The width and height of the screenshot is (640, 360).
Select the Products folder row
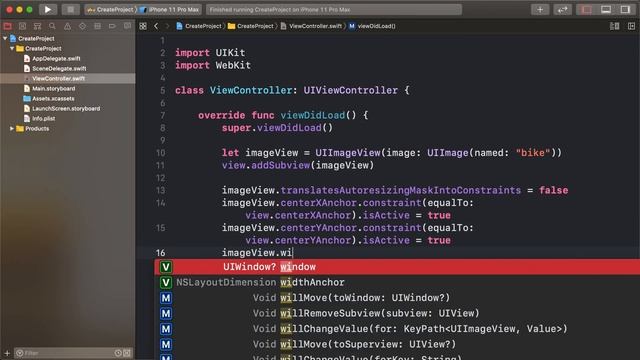click(x=68, y=129)
